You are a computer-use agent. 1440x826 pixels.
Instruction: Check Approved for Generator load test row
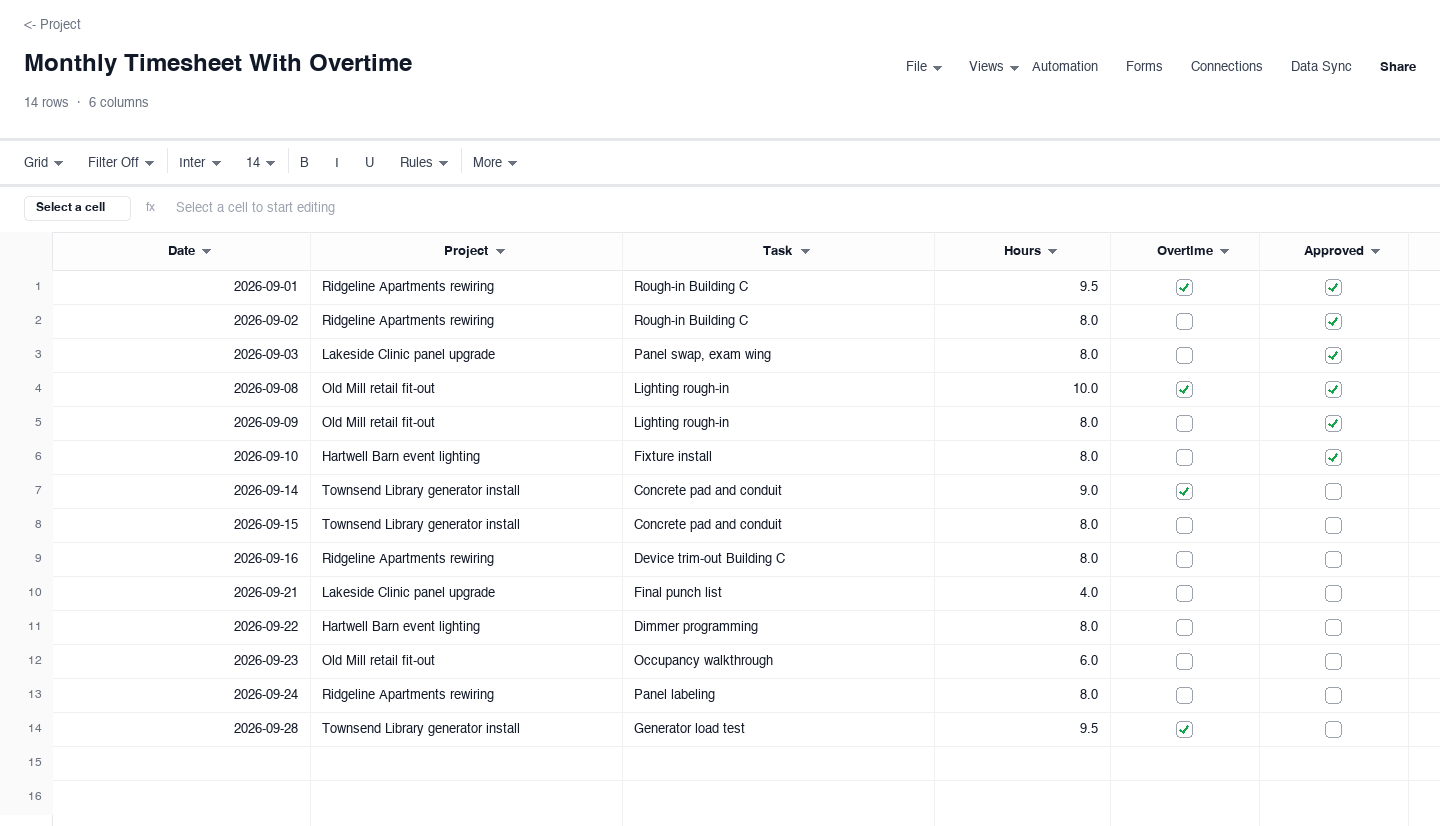1333,729
